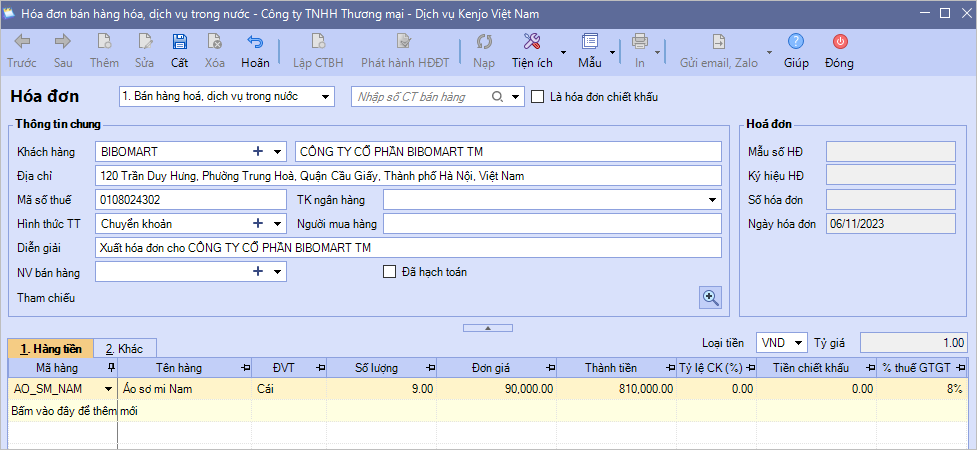Go to next record with Sau

pyautogui.click(x=63, y=42)
